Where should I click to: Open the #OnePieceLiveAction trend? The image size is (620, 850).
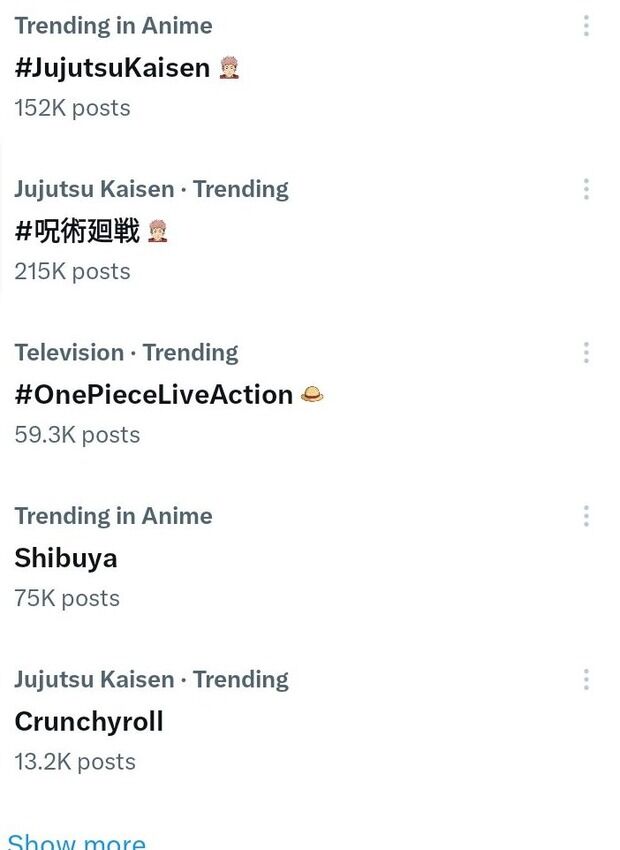pyautogui.click(x=152, y=394)
